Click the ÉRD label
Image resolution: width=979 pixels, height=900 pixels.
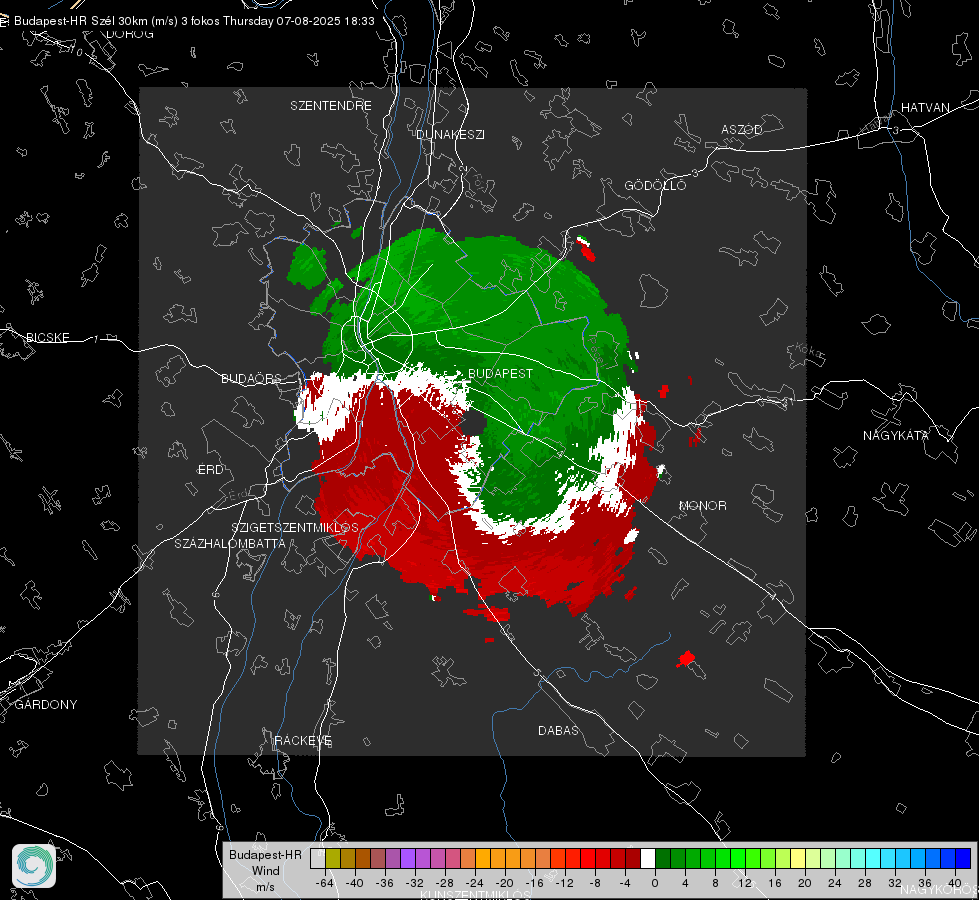tap(210, 470)
